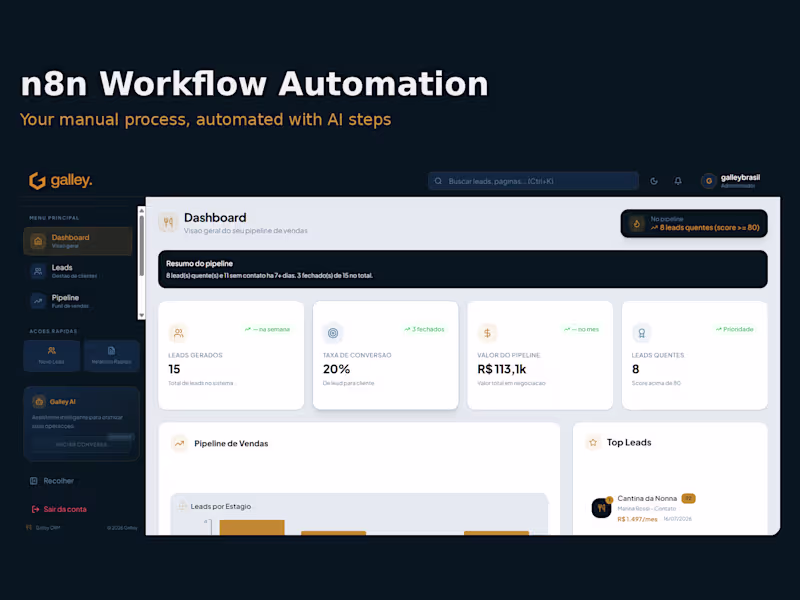
Task: Click the conversion rate value 20%
Action: click(x=336, y=369)
